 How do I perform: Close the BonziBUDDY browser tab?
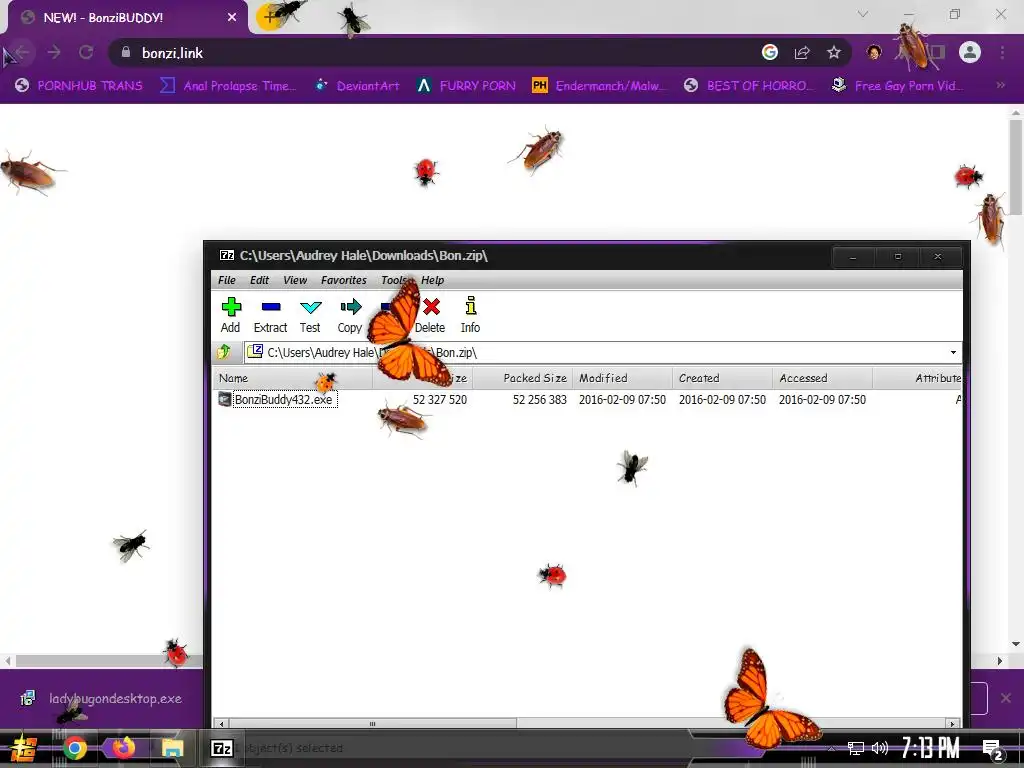point(232,18)
